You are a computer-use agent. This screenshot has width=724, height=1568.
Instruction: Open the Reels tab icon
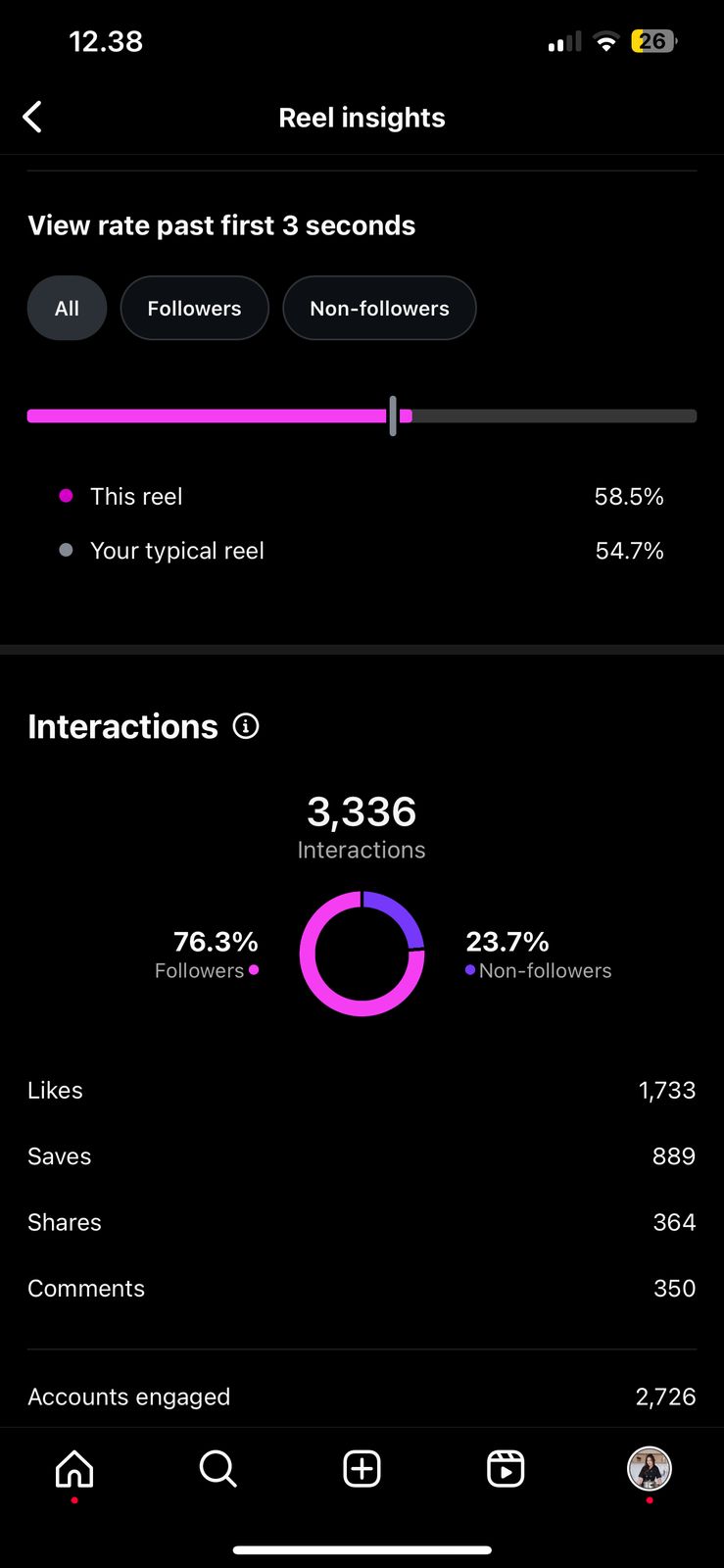pyautogui.click(x=506, y=1469)
